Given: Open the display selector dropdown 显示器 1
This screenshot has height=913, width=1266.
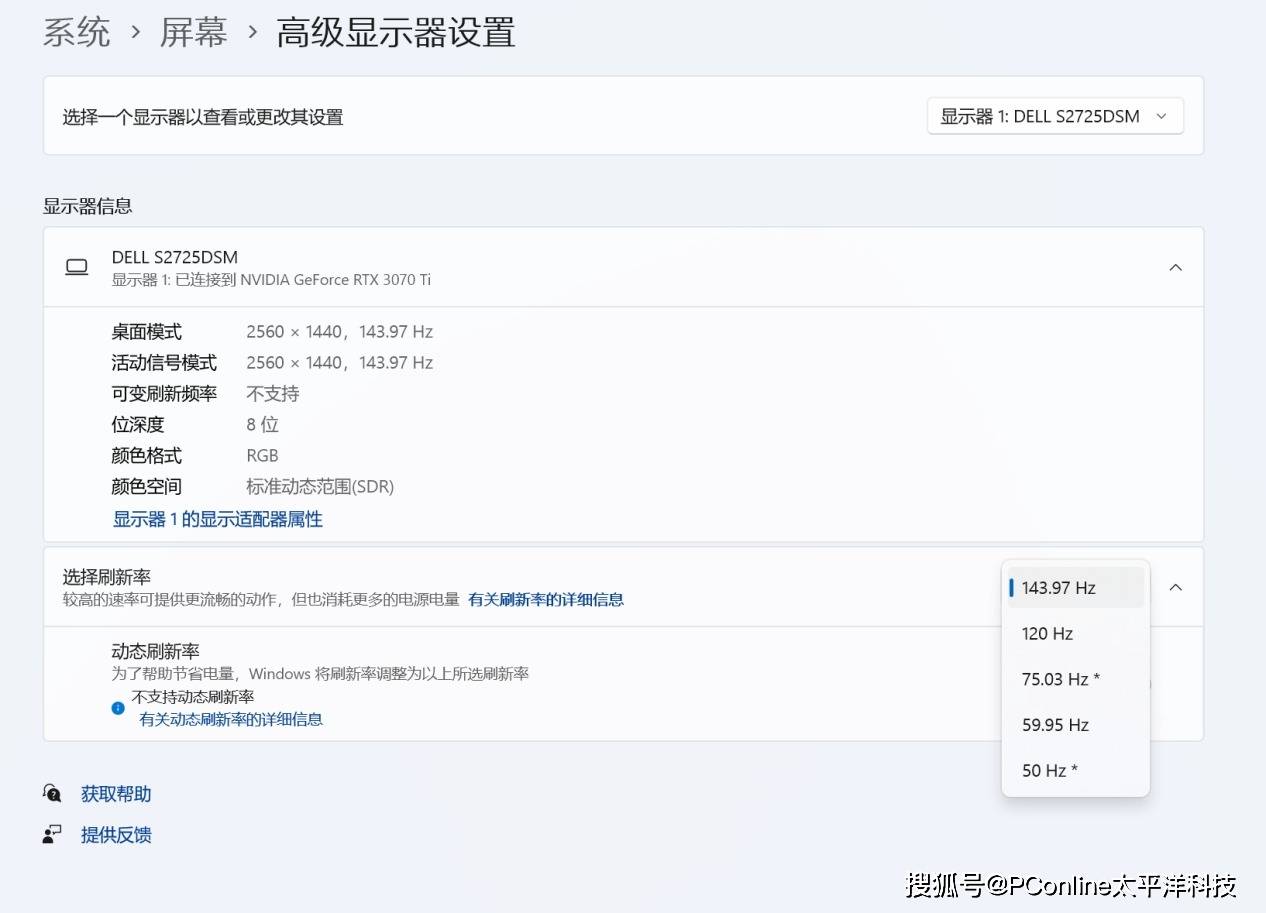Looking at the screenshot, I should pos(1055,116).
